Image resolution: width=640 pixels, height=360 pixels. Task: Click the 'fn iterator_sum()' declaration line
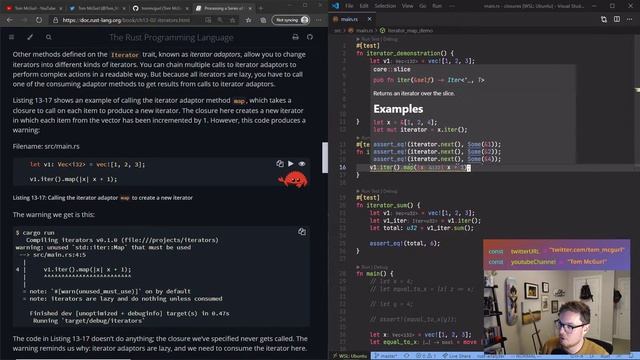[388, 205]
